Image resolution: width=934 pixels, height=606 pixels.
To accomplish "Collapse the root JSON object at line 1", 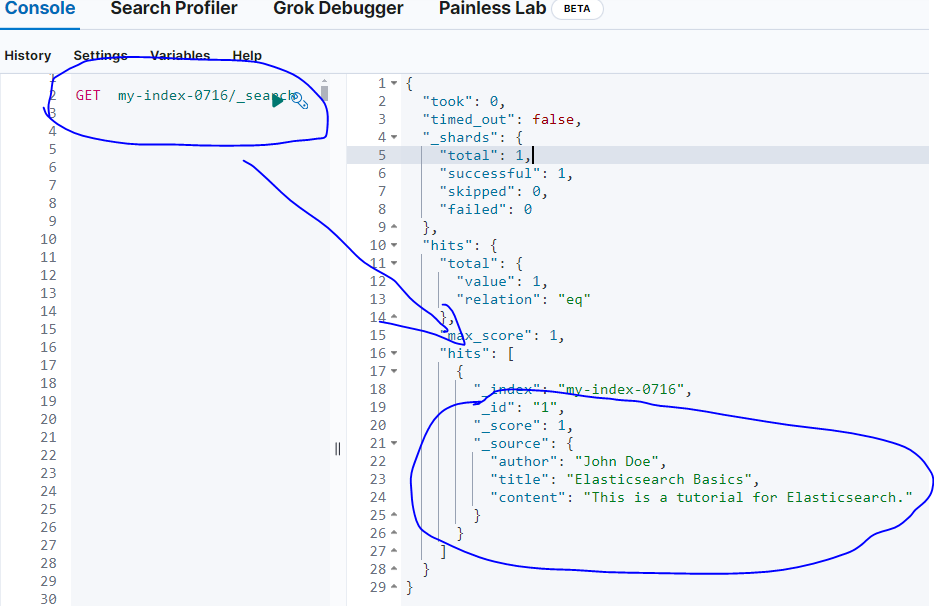I will pyautogui.click(x=392, y=83).
